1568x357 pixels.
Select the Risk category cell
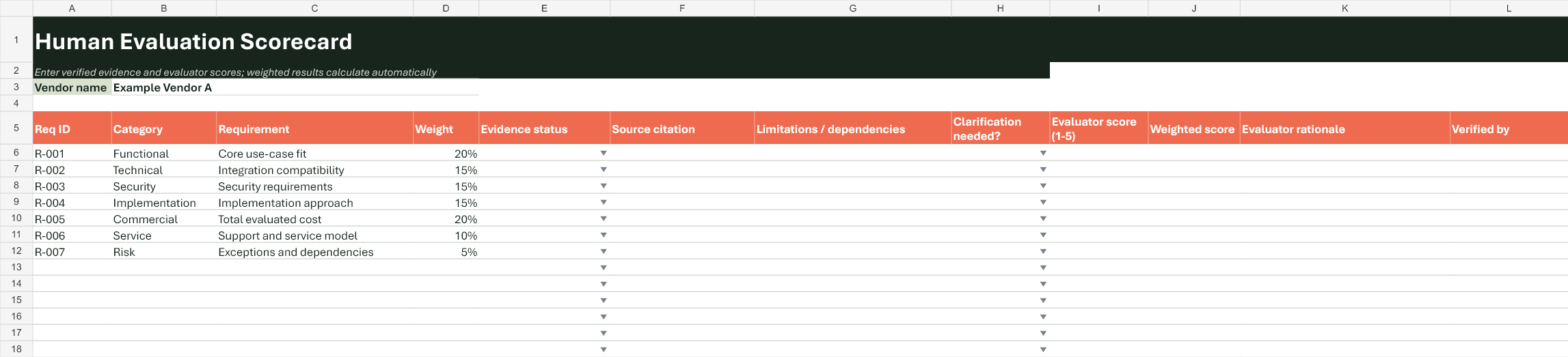pos(164,251)
